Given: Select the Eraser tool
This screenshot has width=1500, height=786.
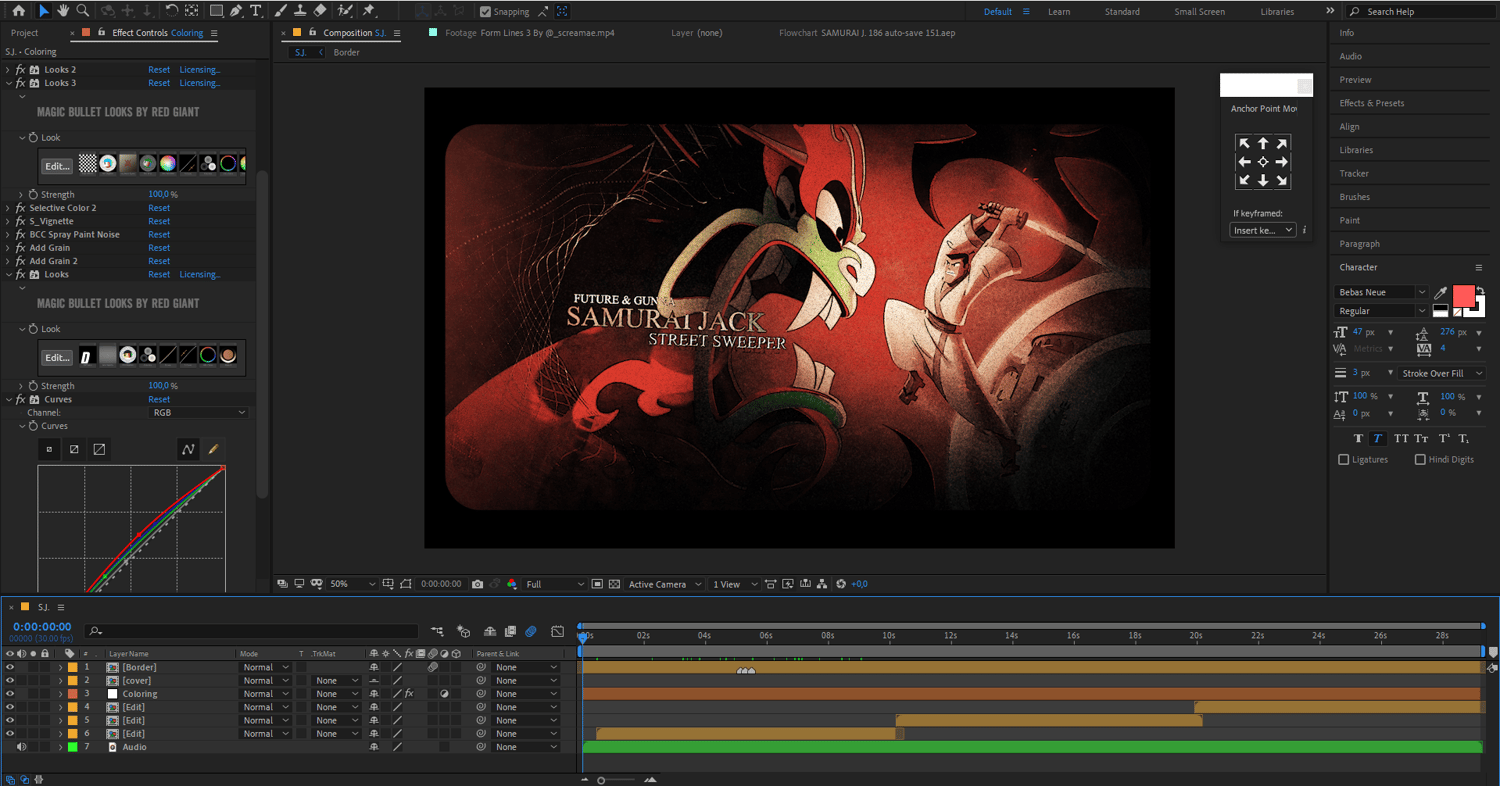Looking at the screenshot, I should pyautogui.click(x=320, y=11).
